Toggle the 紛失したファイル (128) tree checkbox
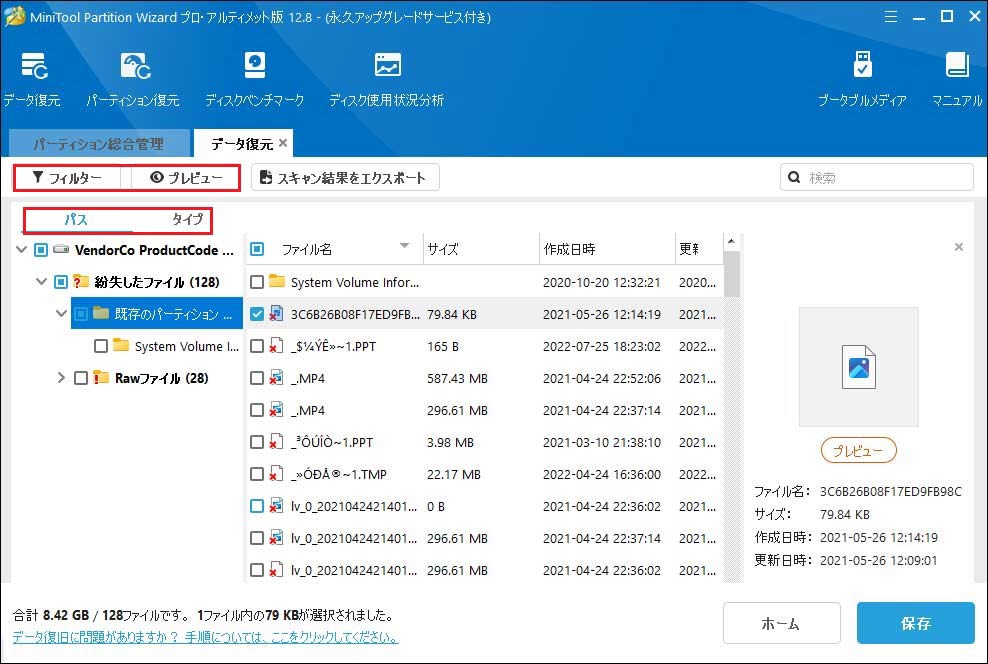Viewport: 988px width, 664px height. 60,282
